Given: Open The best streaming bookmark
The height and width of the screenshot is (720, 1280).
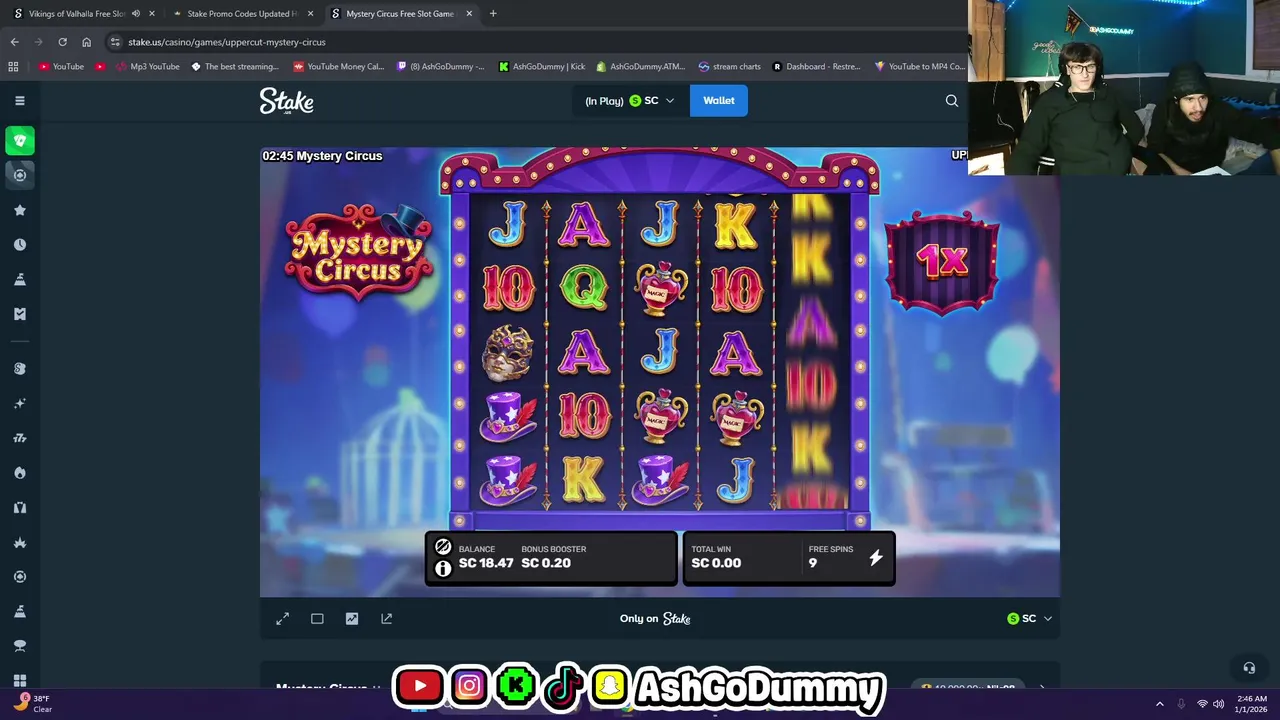Looking at the screenshot, I should point(235,66).
